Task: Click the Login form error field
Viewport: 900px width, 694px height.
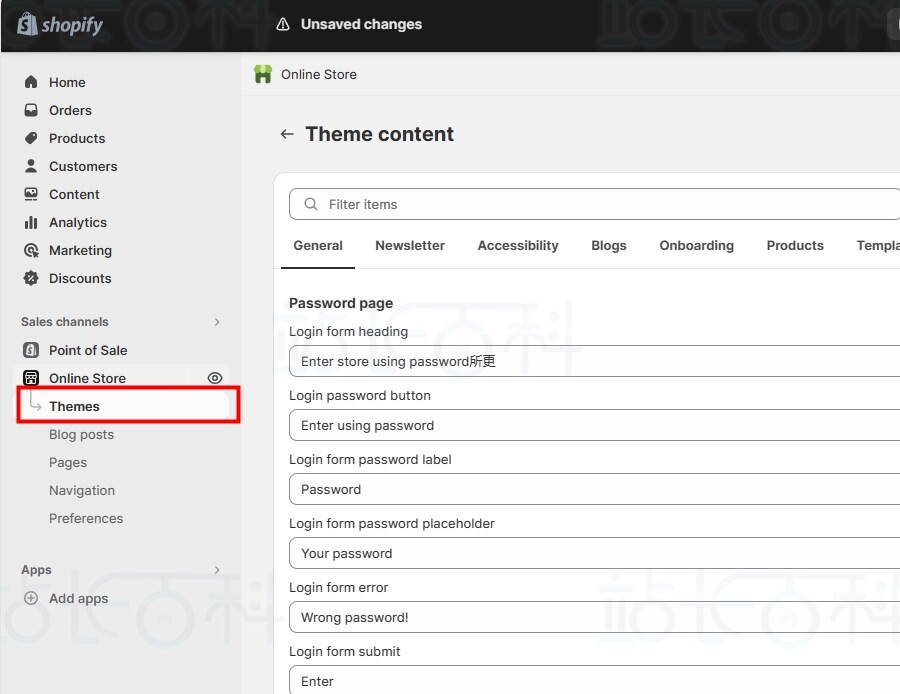Action: click(594, 617)
